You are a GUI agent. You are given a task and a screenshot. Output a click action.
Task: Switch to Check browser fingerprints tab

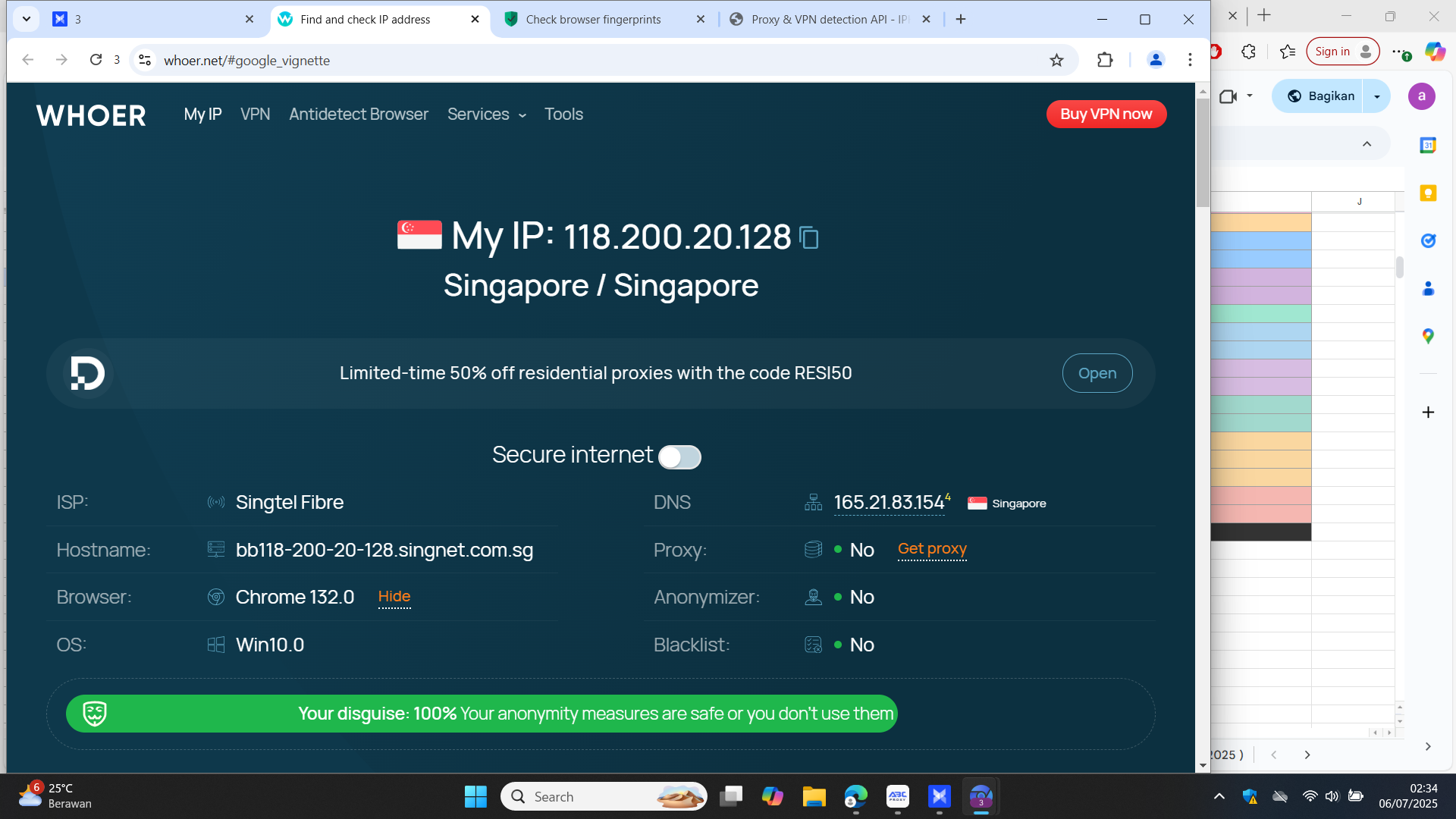(593, 20)
